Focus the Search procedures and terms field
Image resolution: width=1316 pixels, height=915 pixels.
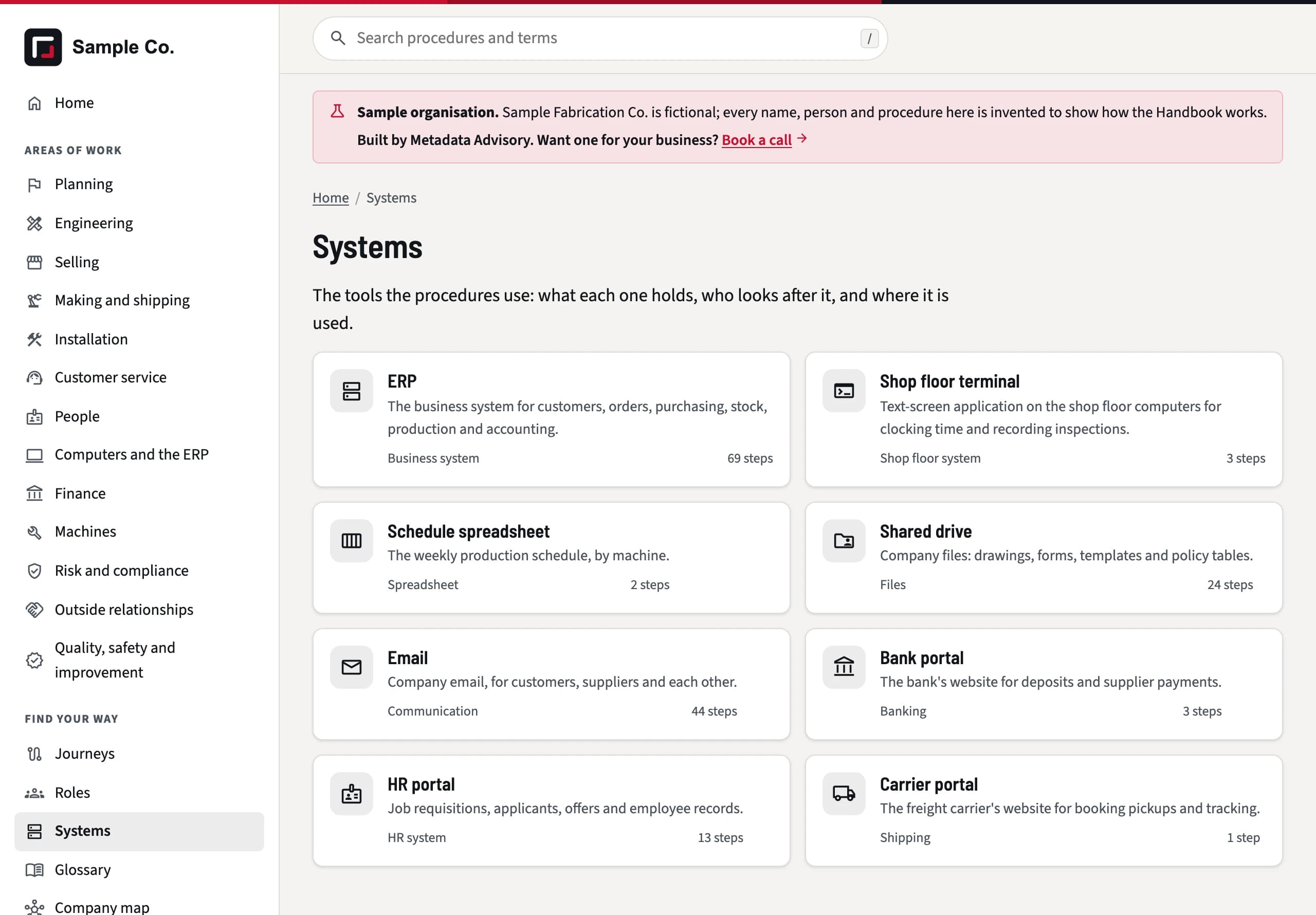tap(600, 39)
